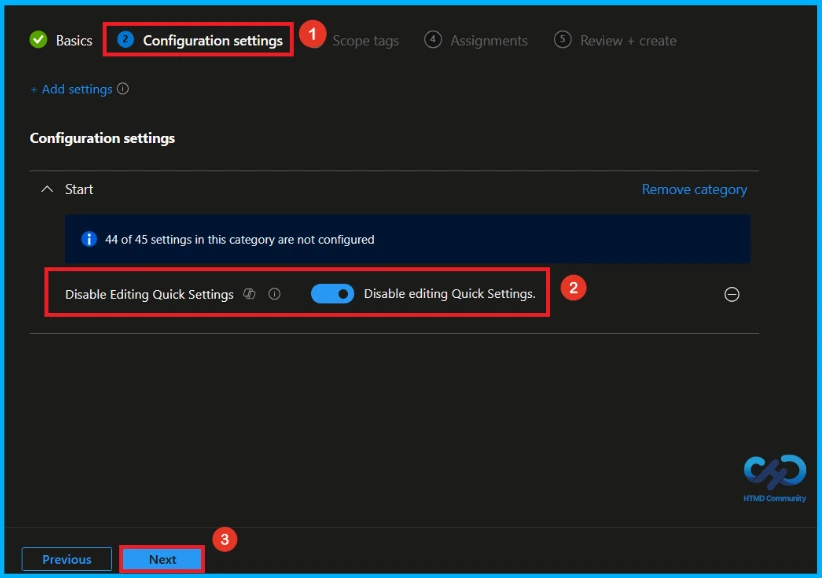Screen dimensions: 822x578
Task: Click the + Add settings link
Action: point(71,90)
